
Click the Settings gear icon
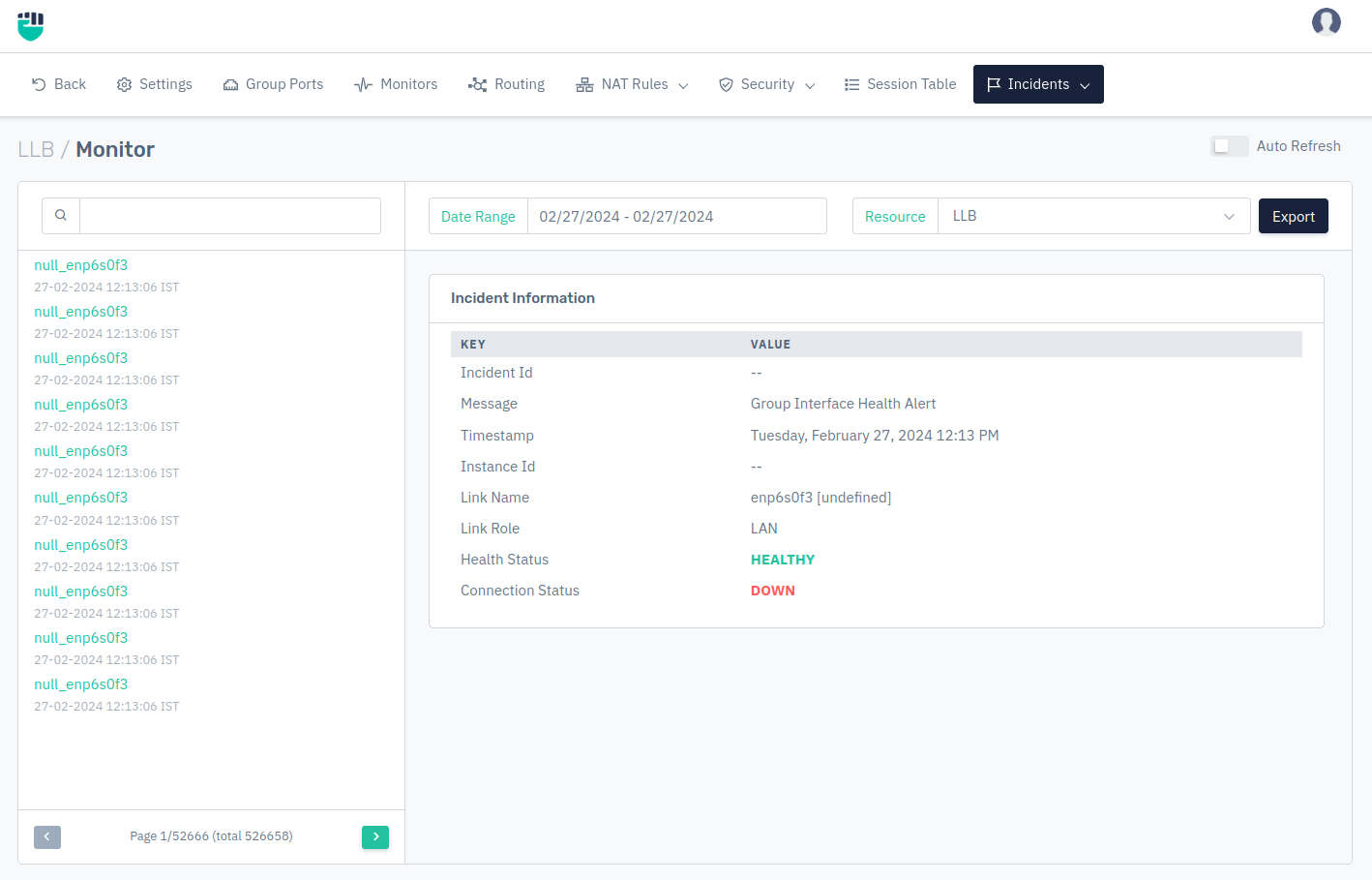click(x=124, y=85)
